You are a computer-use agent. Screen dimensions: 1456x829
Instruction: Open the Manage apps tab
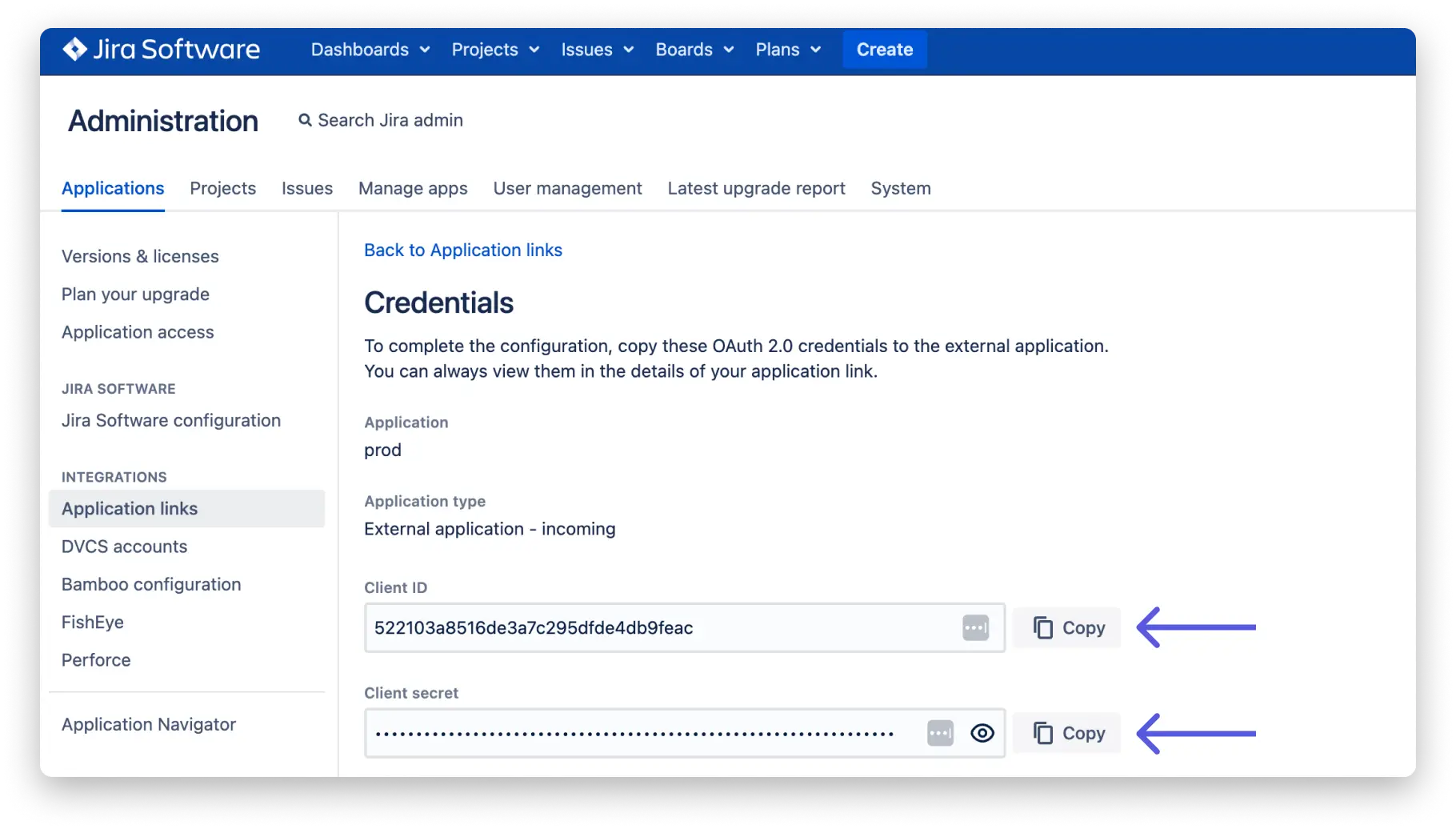point(413,189)
